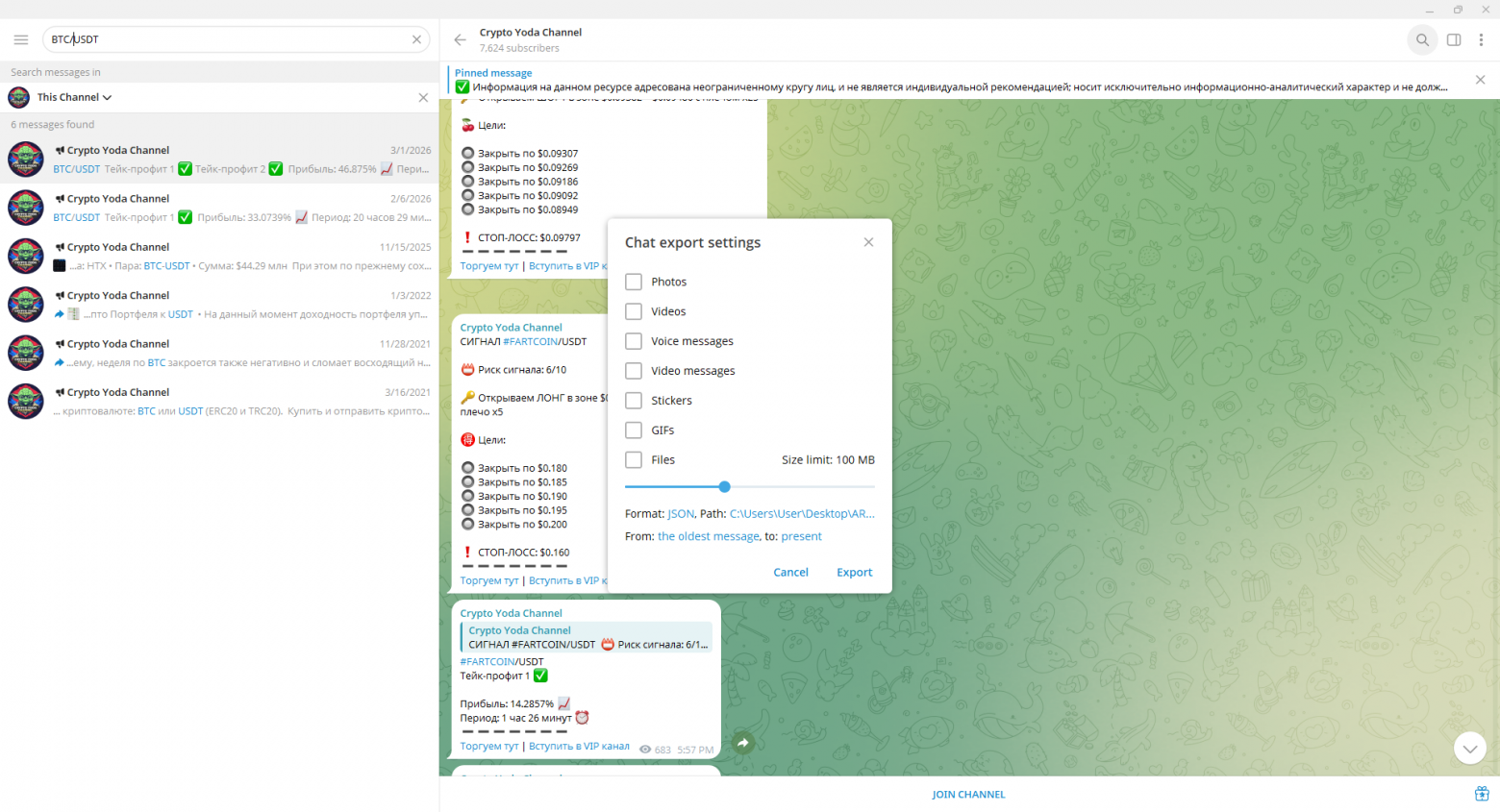Open Торгуем тут link below Период: 1 час 26 минут
The height and width of the screenshot is (812, 1500).
[489, 746]
